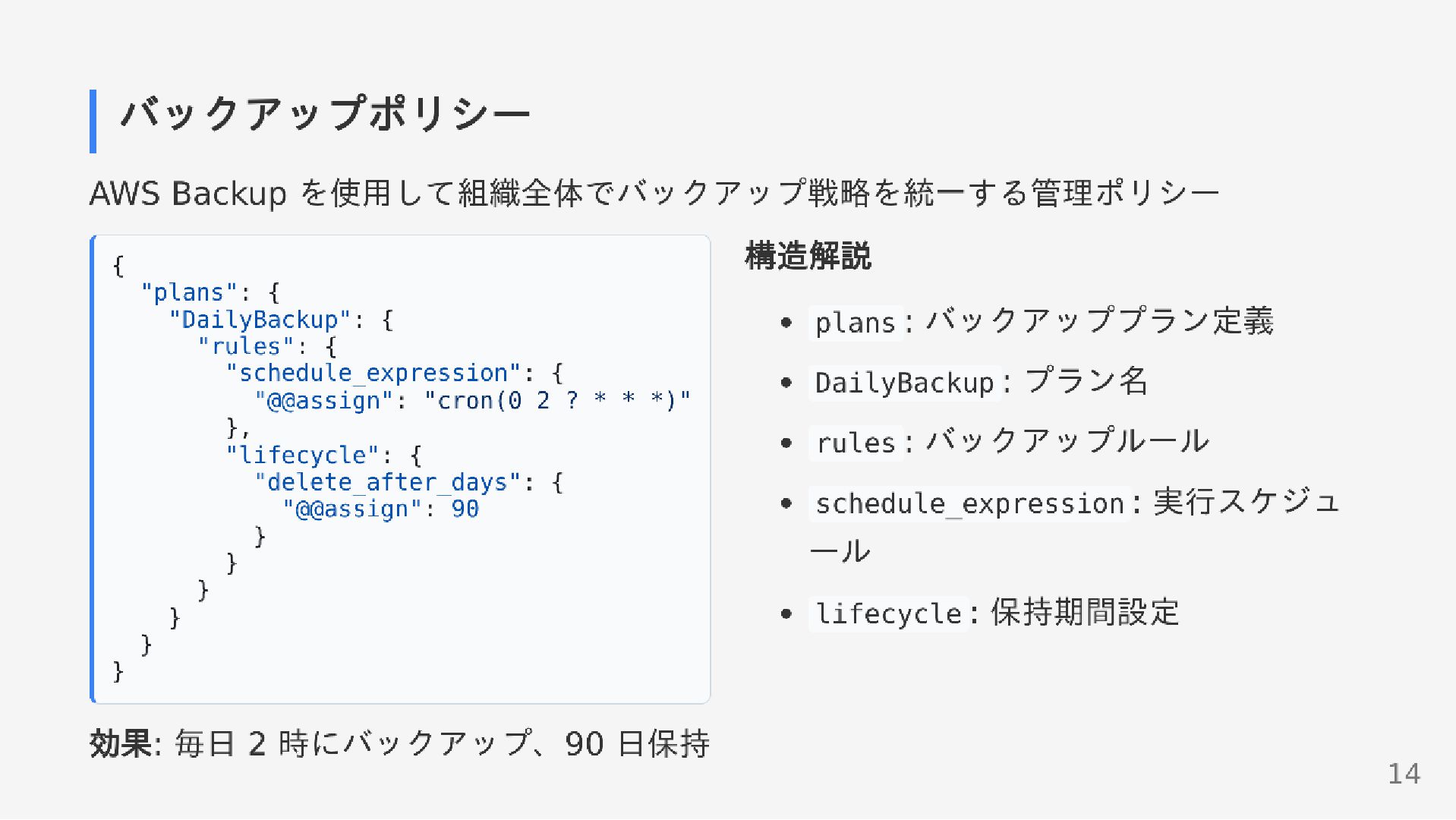
Task: Select the AWS Backup subtitle text
Action: 654,193
